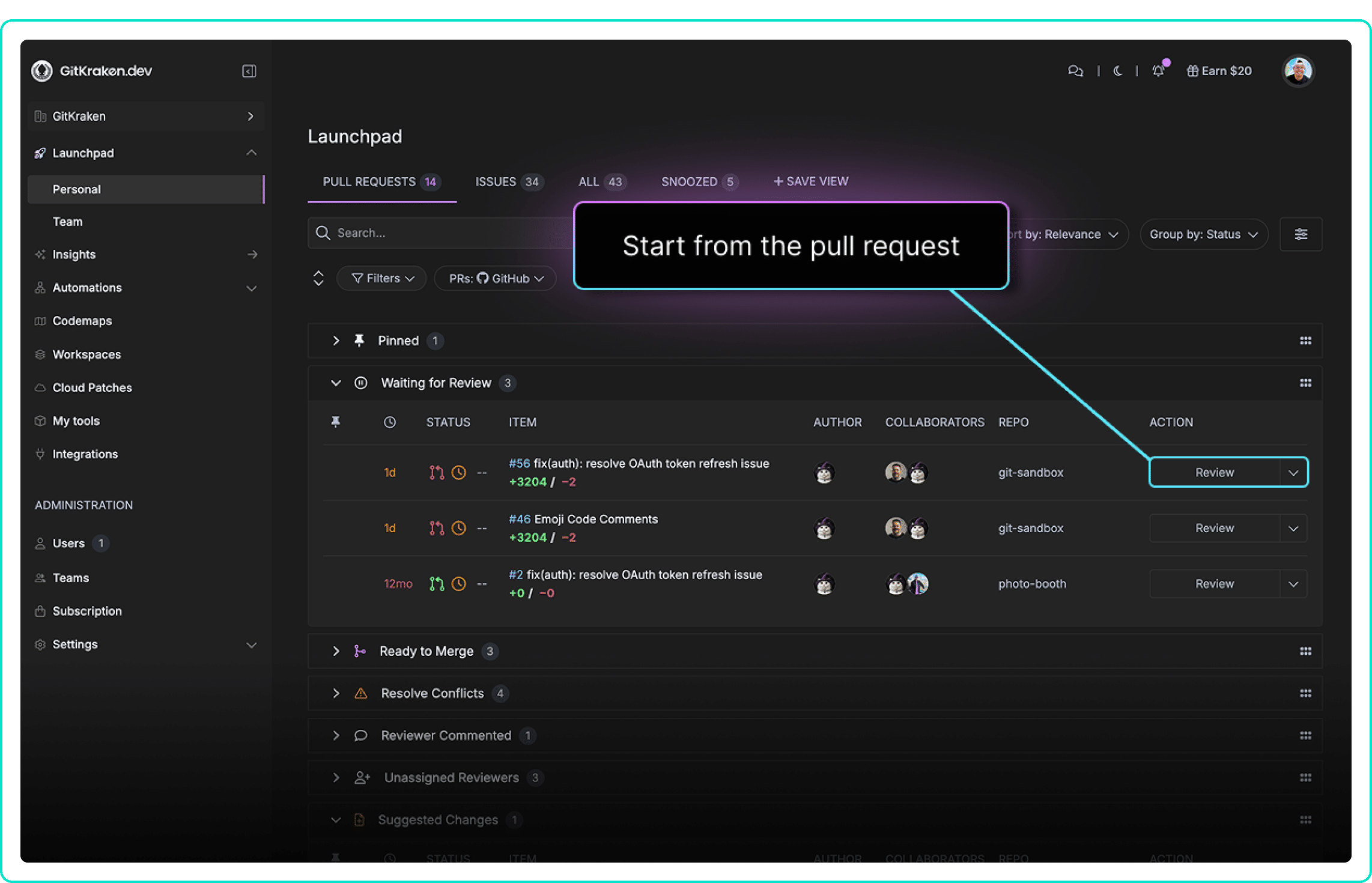This screenshot has width=1372, height=883.
Task: Click git-sandbox repo for PR #46
Action: (x=1031, y=528)
